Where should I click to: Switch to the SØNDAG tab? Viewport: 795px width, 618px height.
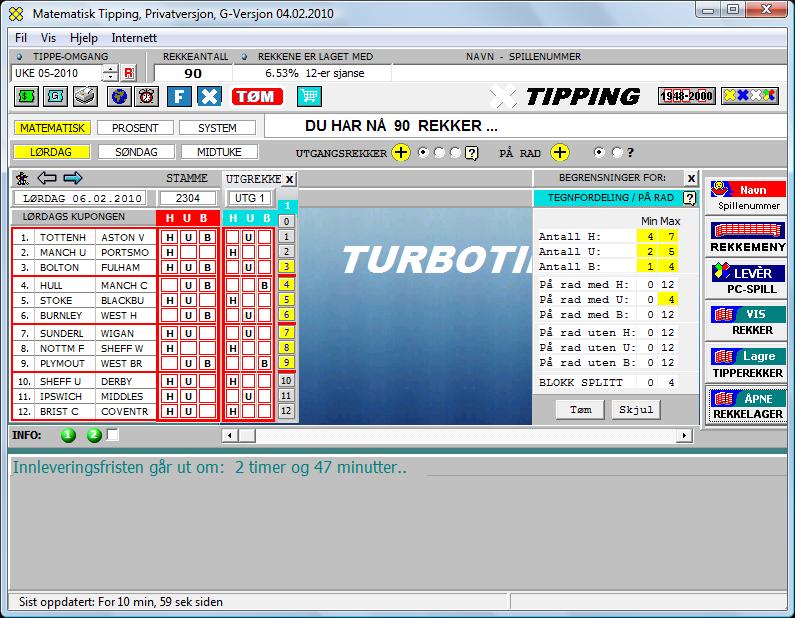point(136,152)
